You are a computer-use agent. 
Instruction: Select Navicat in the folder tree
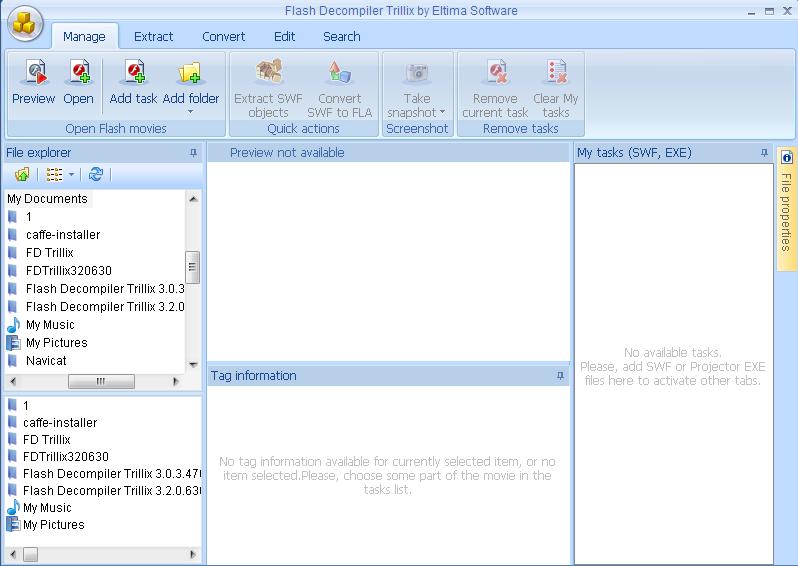(46, 360)
